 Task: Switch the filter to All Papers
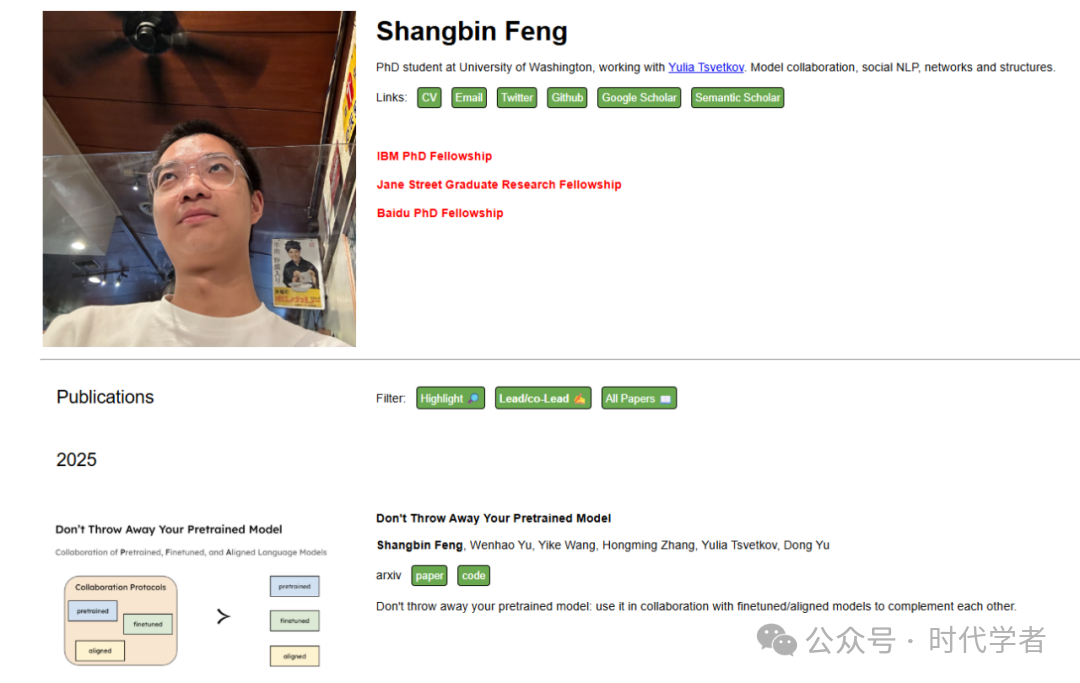[639, 399]
